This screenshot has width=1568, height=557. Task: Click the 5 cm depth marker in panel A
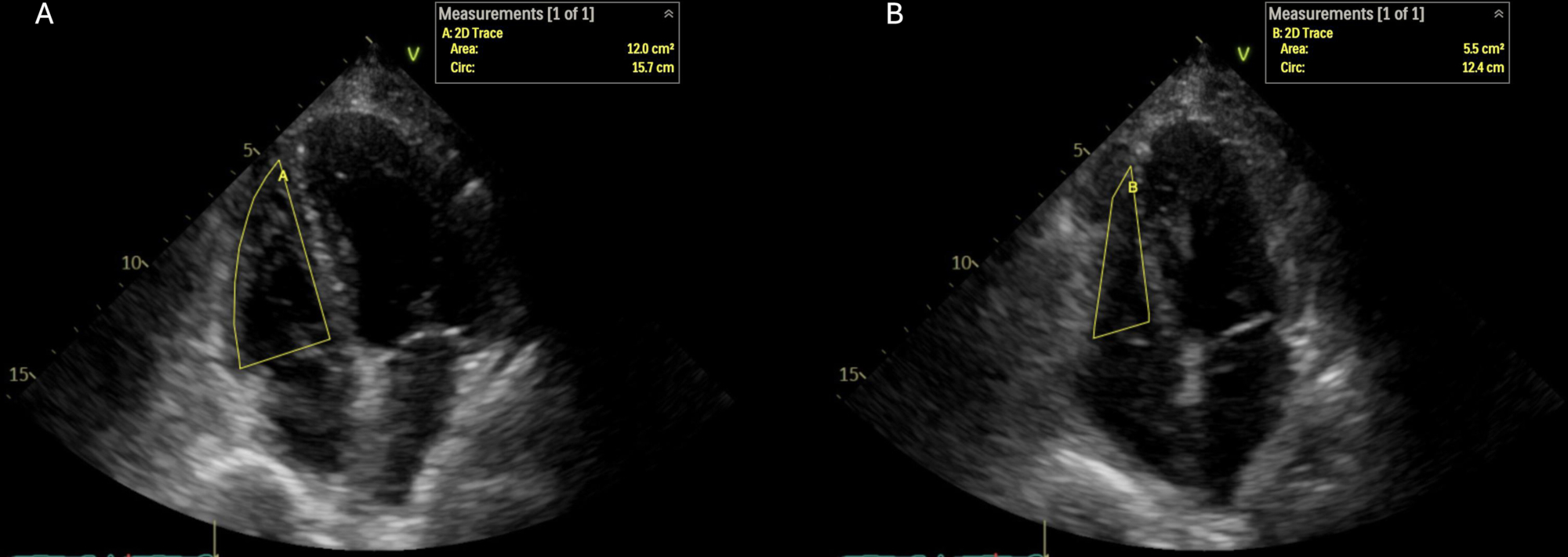[x=249, y=150]
